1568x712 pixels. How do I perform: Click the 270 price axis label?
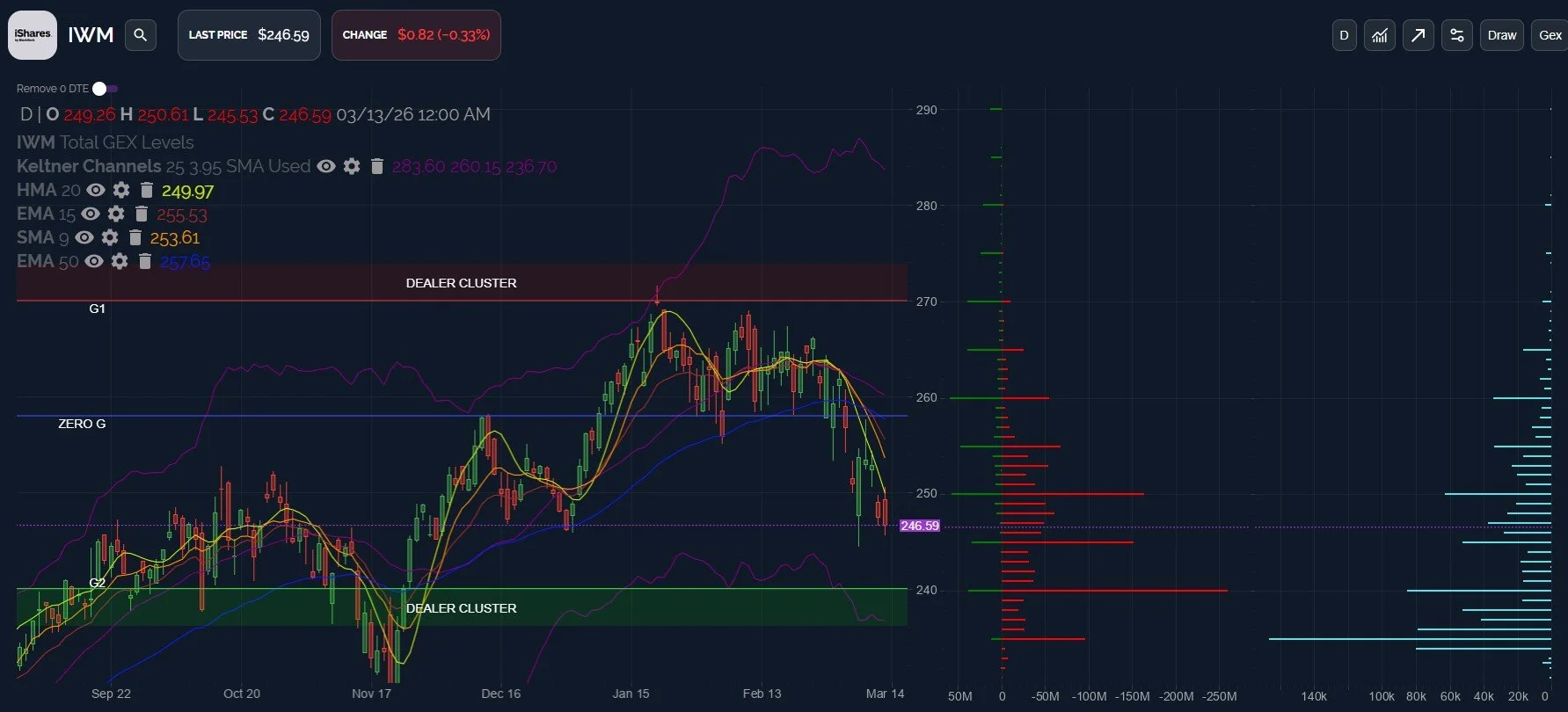click(926, 302)
